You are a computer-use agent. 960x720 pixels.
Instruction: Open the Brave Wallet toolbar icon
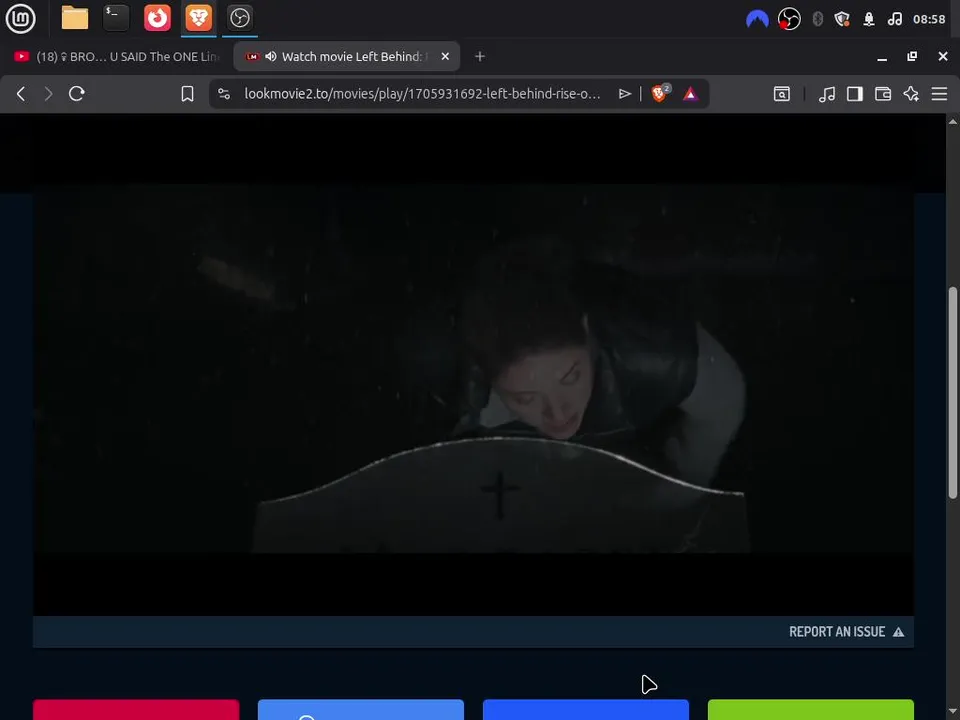click(x=883, y=94)
